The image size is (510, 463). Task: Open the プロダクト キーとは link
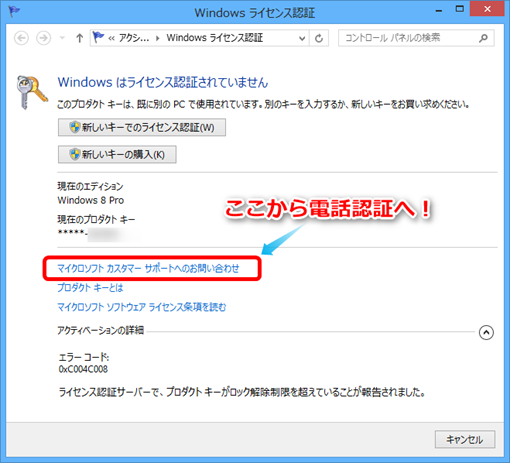(90, 287)
